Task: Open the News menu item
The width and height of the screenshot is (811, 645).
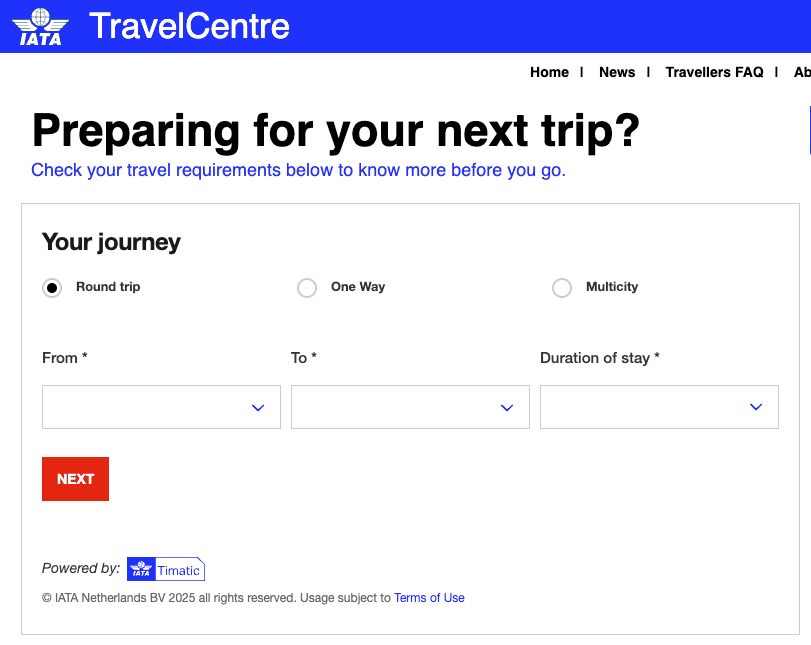Action: tap(617, 72)
